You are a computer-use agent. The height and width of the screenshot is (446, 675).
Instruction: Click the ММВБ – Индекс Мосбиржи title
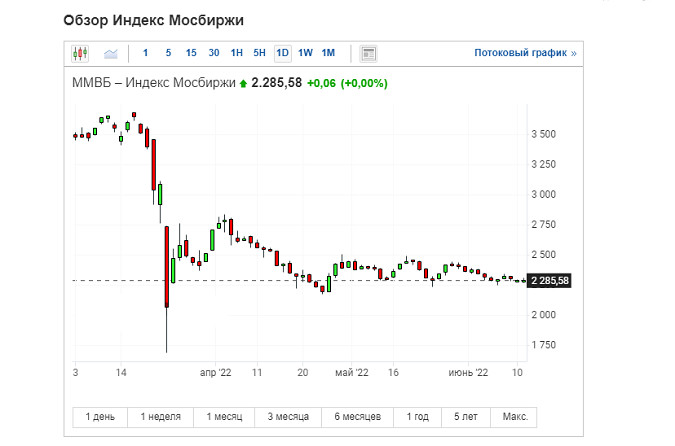pyautogui.click(x=154, y=83)
